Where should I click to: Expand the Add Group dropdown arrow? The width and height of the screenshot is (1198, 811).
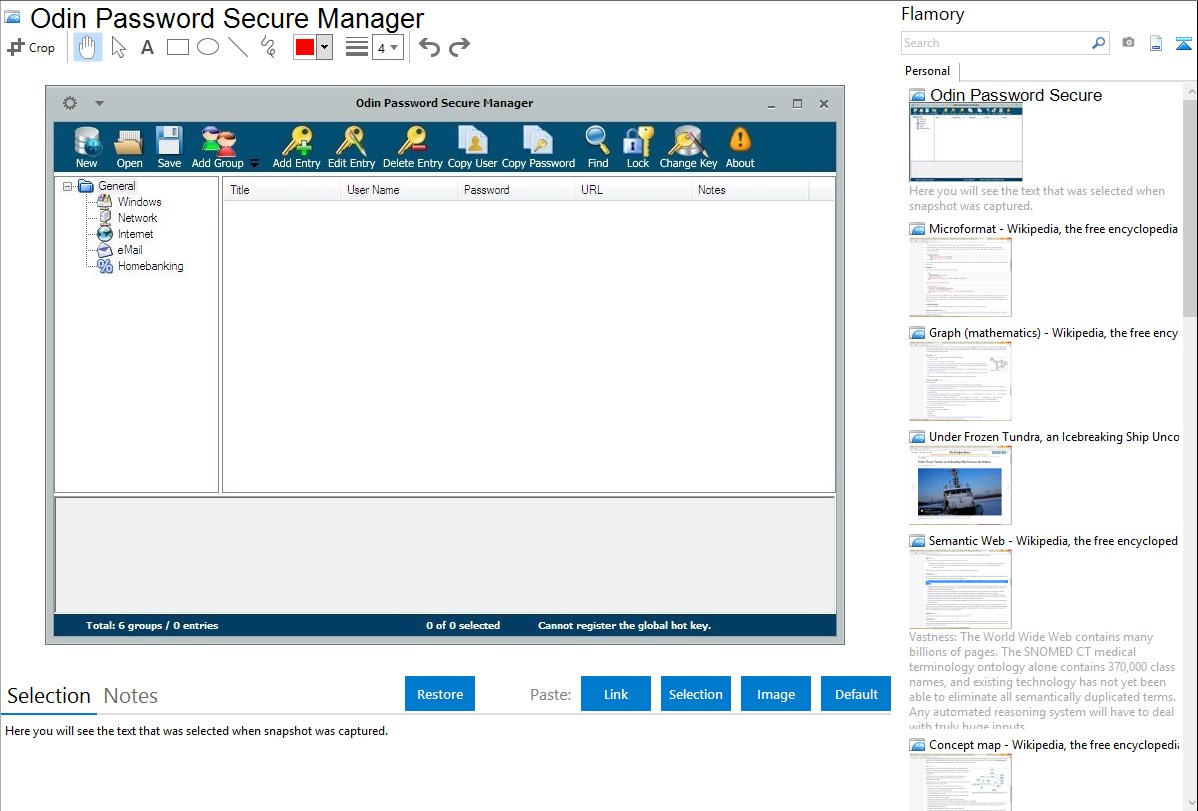254,163
